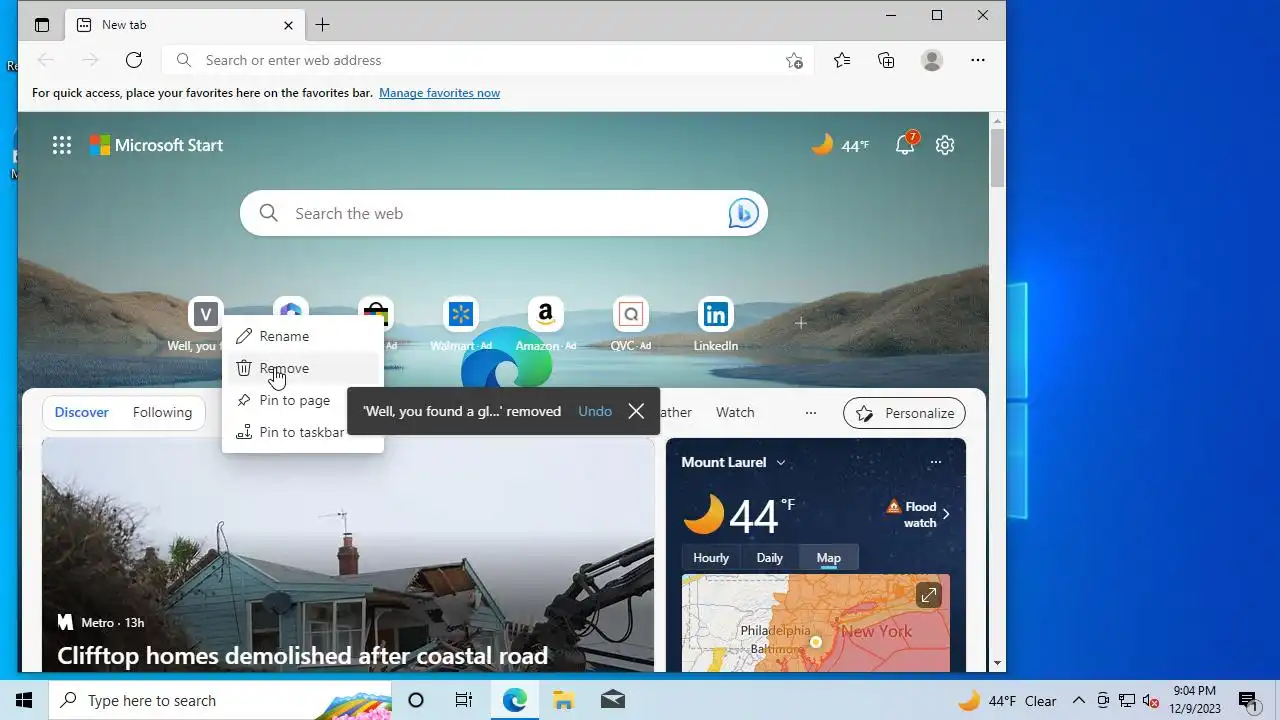Open the Action Center notifications icon

(x=1249, y=700)
